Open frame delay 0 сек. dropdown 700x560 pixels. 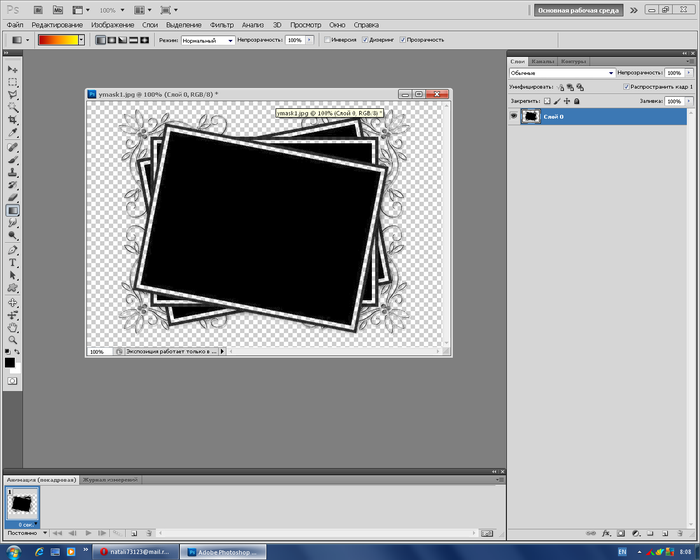tap(28, 525)
